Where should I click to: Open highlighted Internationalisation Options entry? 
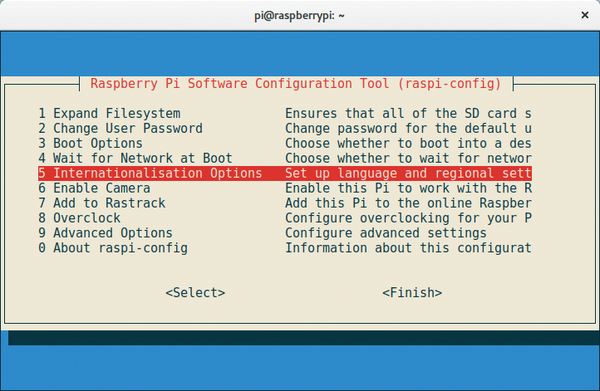285,173
